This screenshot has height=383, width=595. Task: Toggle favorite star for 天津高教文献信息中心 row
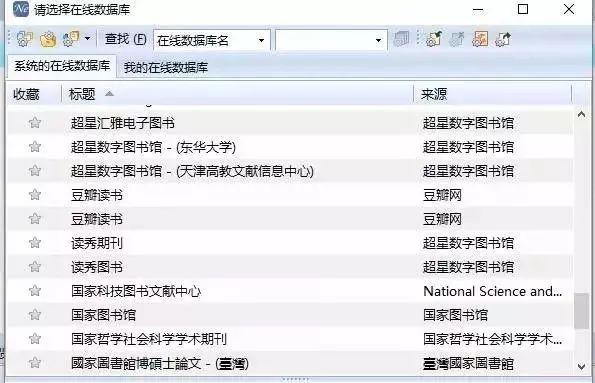[x=35, y=170]
